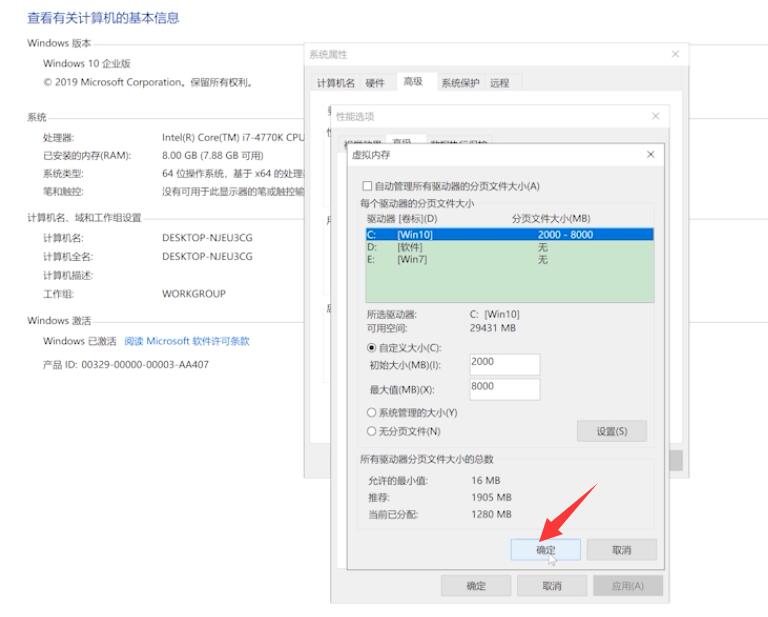
Task: Click the WORKGROUP value text
Action: [194, 294]
